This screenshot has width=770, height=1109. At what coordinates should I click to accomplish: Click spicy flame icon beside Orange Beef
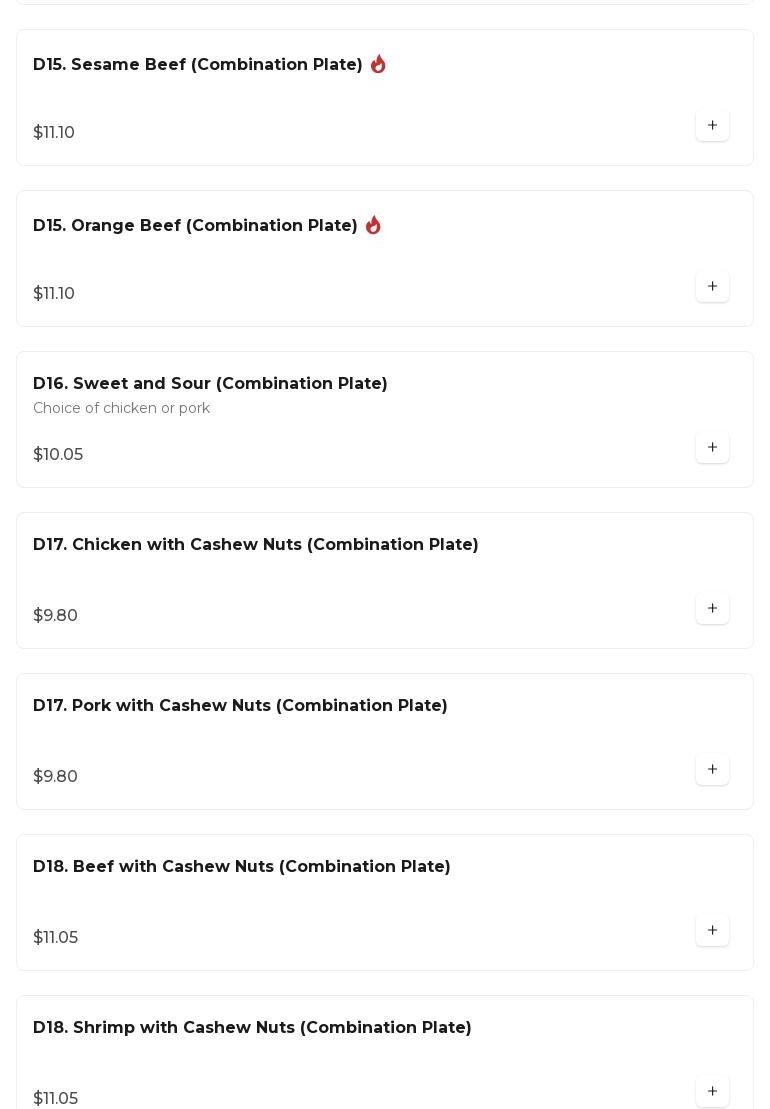click(373, 225)
